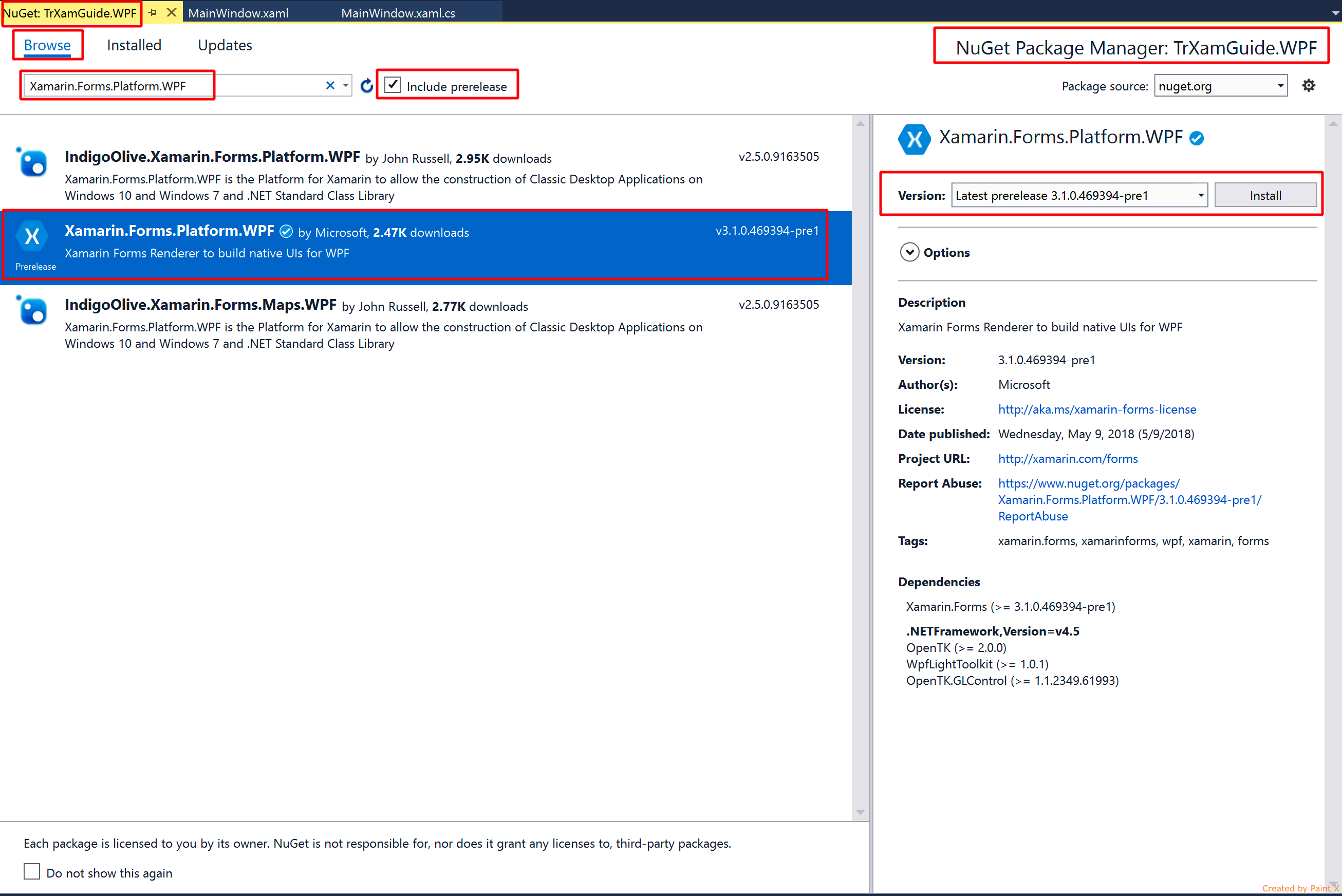Click IndigoOlive Platform.WPF package icon
1342x896 pixels.
pyautogui.click(x=32, y=163)
